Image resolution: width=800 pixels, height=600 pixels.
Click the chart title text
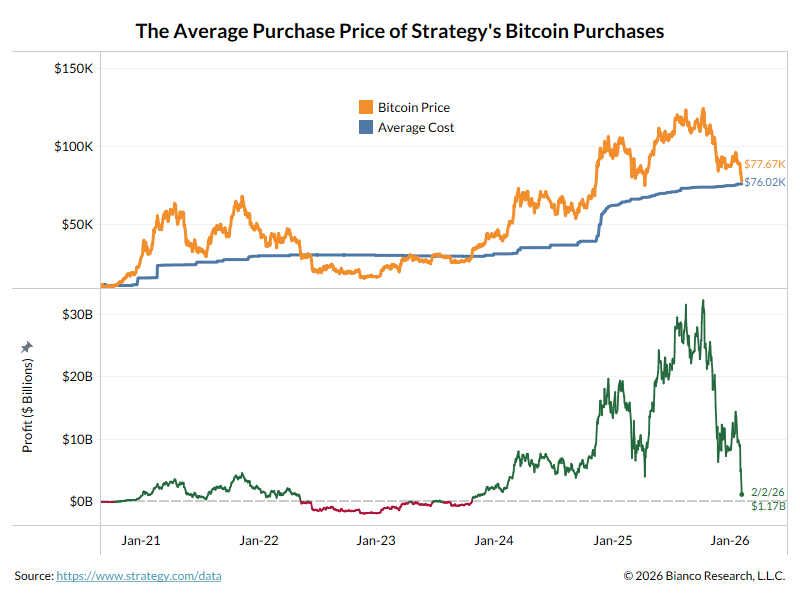click(x=399, y=31)
